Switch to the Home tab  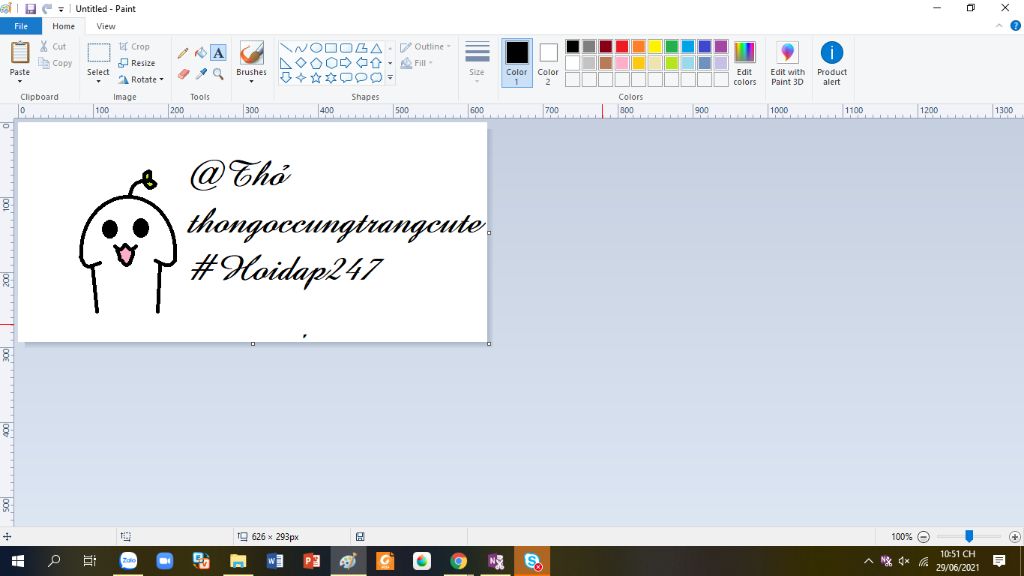click(x=63, y=26)
